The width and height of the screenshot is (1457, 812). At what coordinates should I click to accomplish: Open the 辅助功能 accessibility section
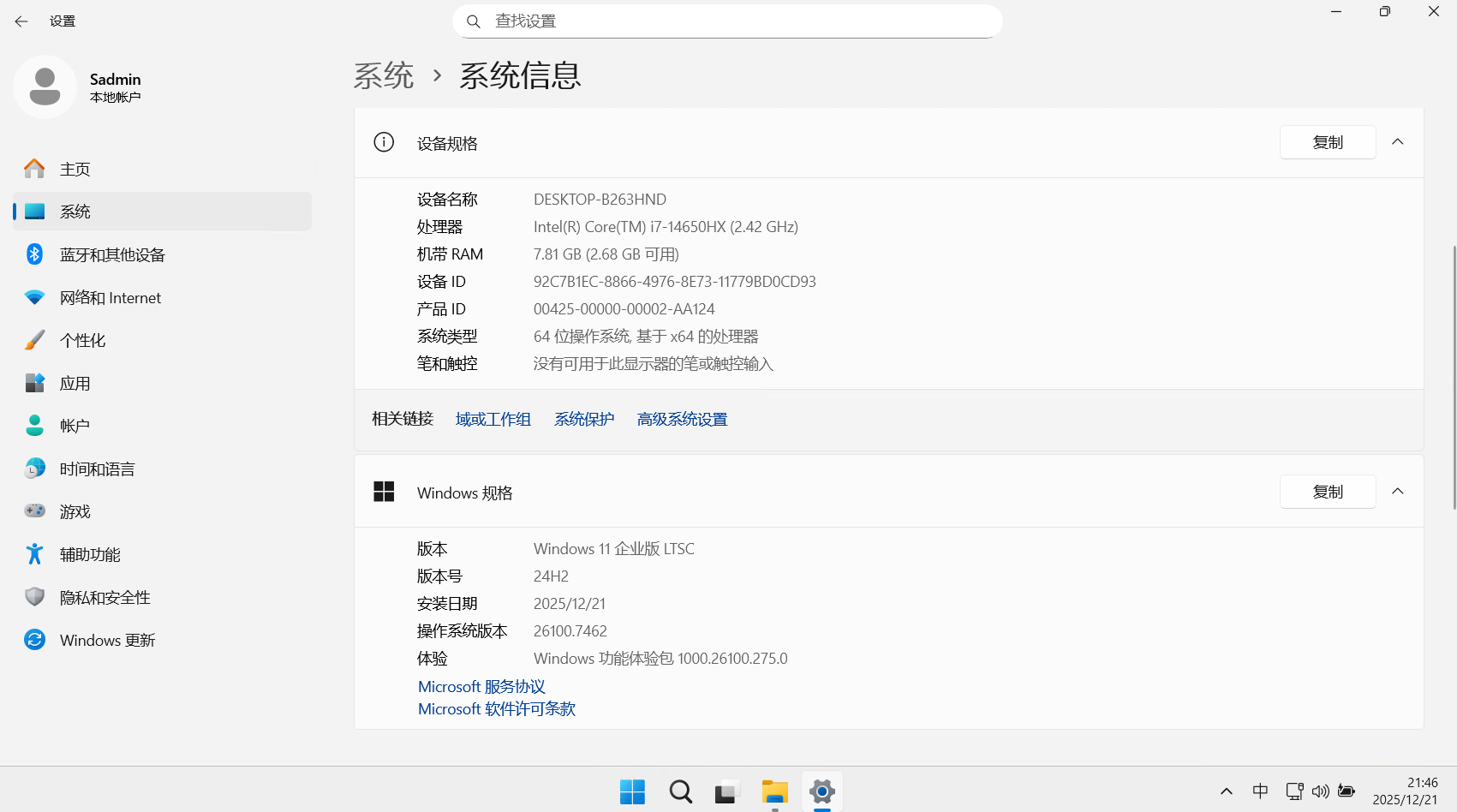coord(89,554)
